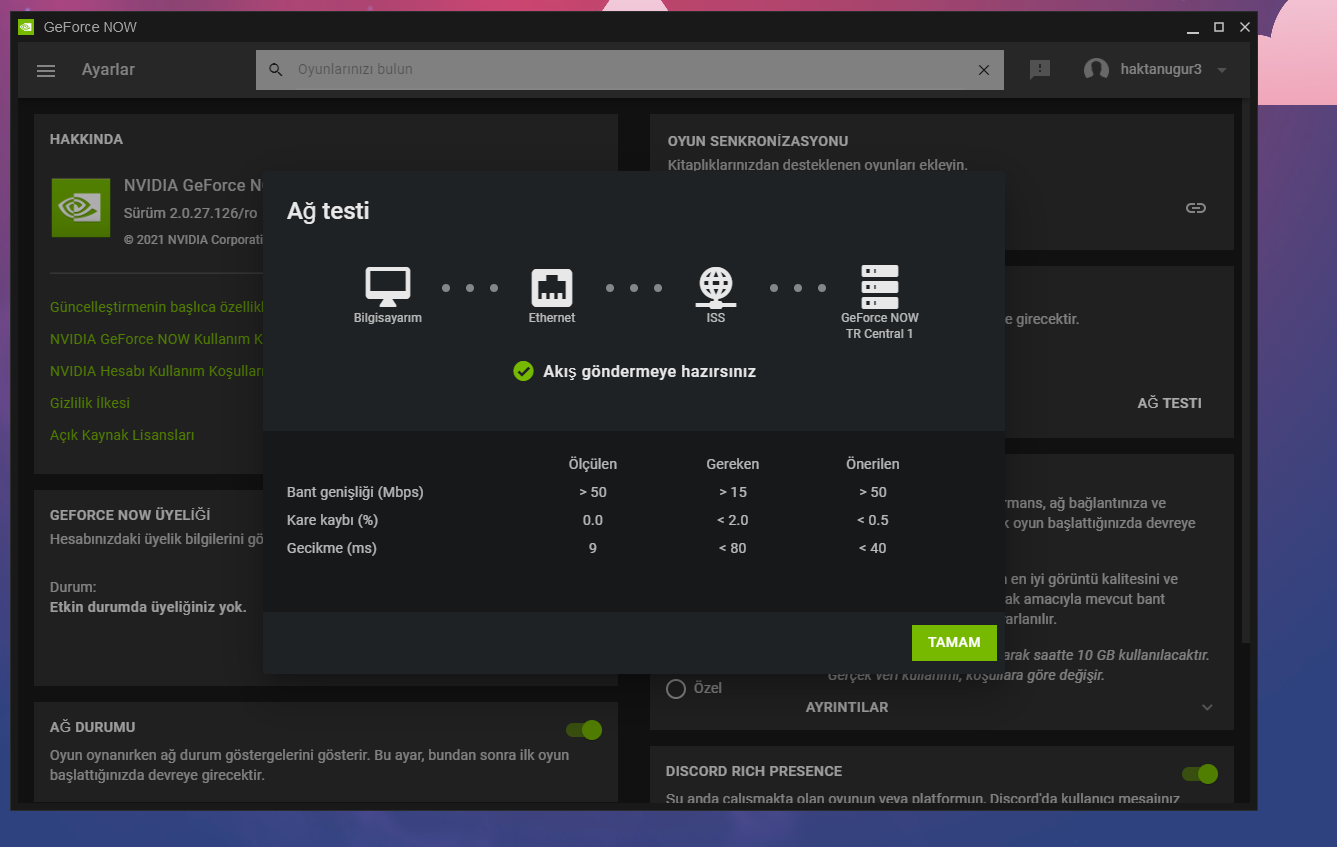This screenshot has height=847, width=1337.
Task: Expand the Ayrıntılar details chevron
Action: click(1207, 707)
